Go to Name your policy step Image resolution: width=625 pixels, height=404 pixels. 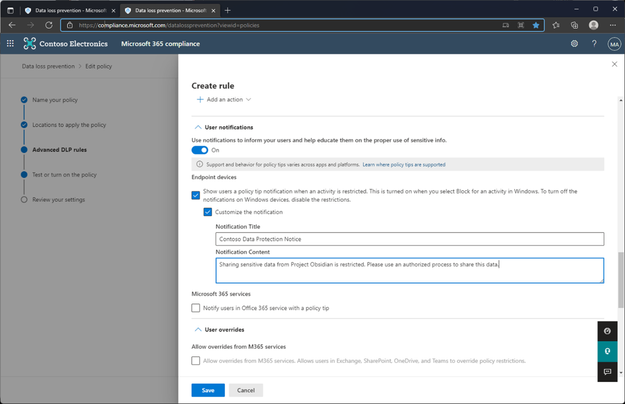point(55,100)
